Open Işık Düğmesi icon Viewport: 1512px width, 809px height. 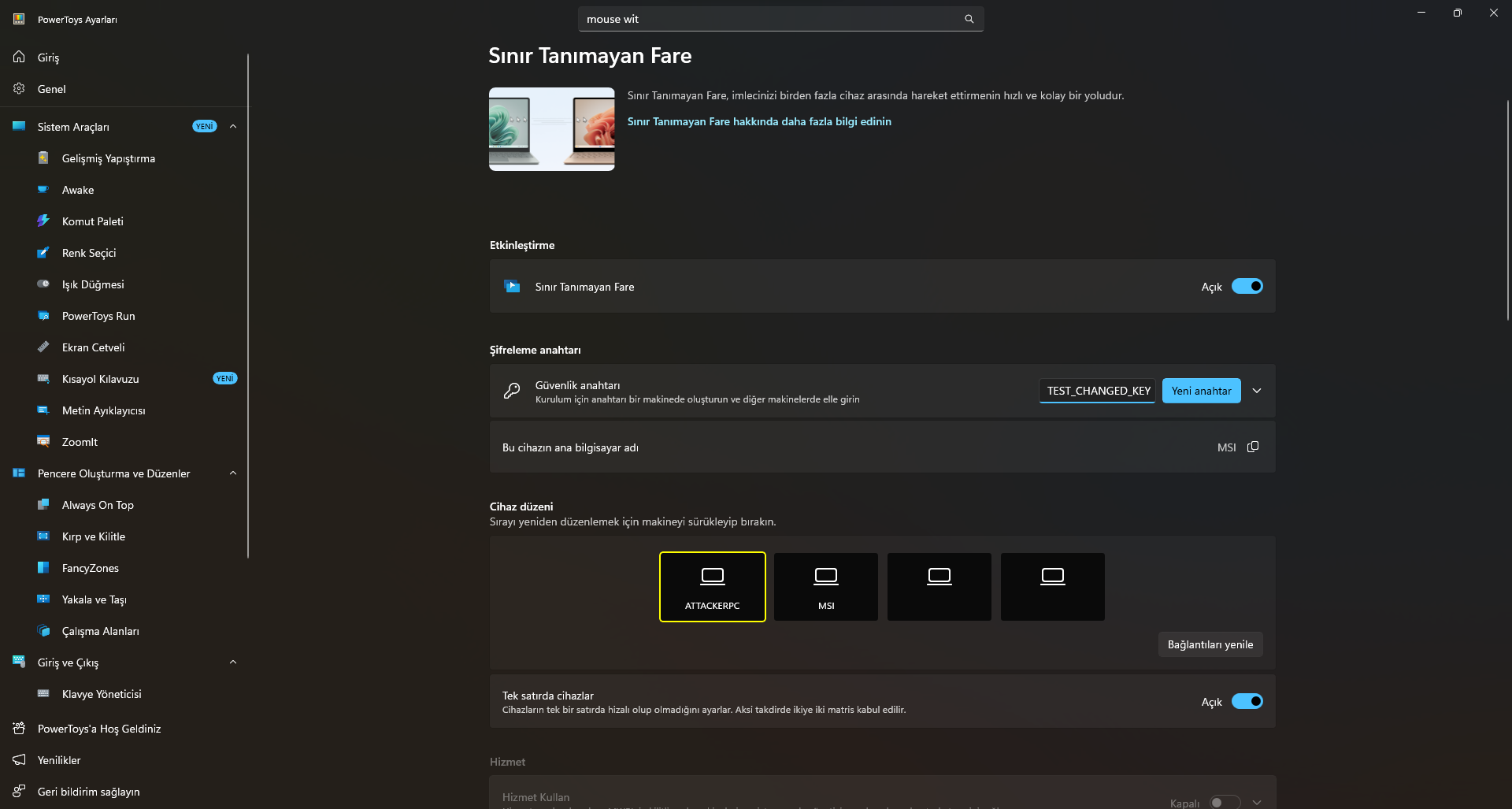click(x=43, y=284)
